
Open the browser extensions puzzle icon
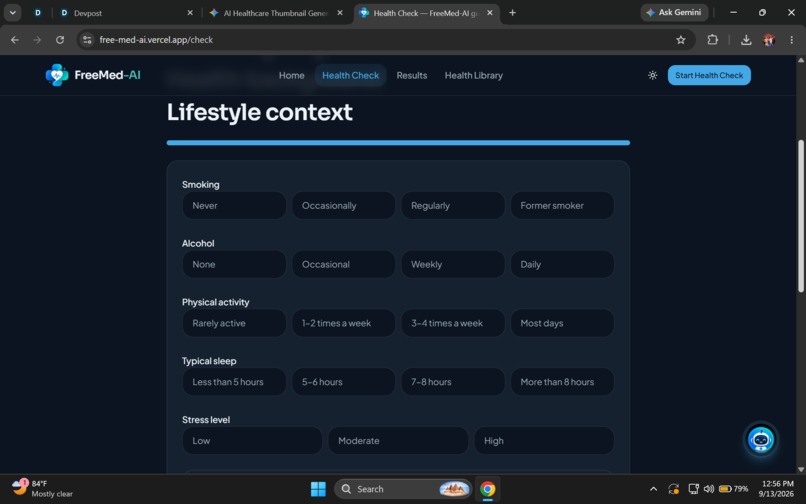(x=712, y=40)
